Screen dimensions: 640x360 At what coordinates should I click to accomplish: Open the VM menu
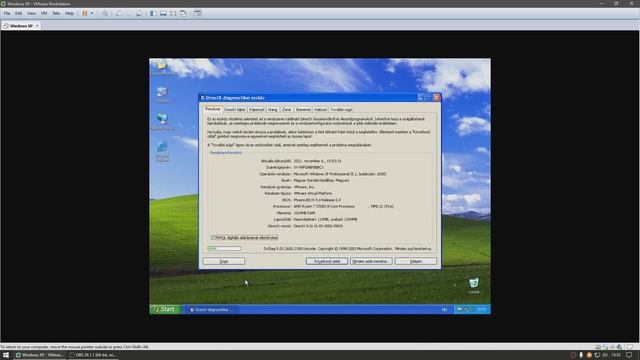click(x=44, y=13)
